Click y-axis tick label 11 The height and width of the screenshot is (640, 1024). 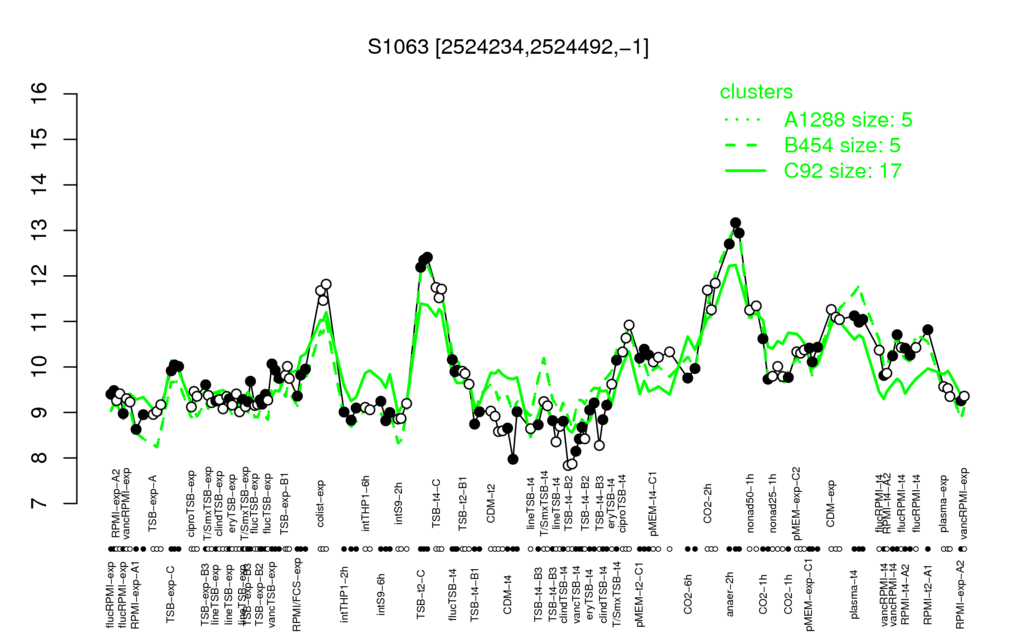click(40, 321)
